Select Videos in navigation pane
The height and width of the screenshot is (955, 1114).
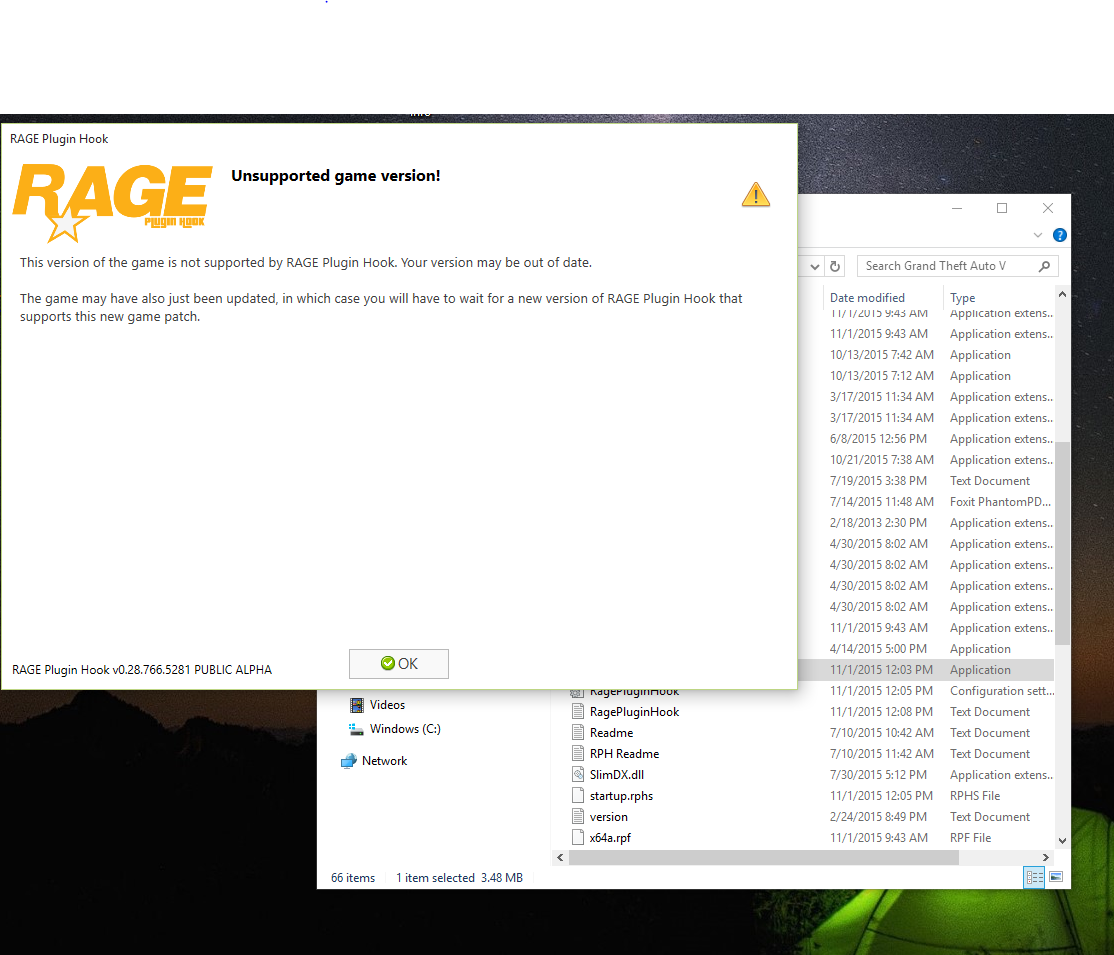[x=387, y=704]
